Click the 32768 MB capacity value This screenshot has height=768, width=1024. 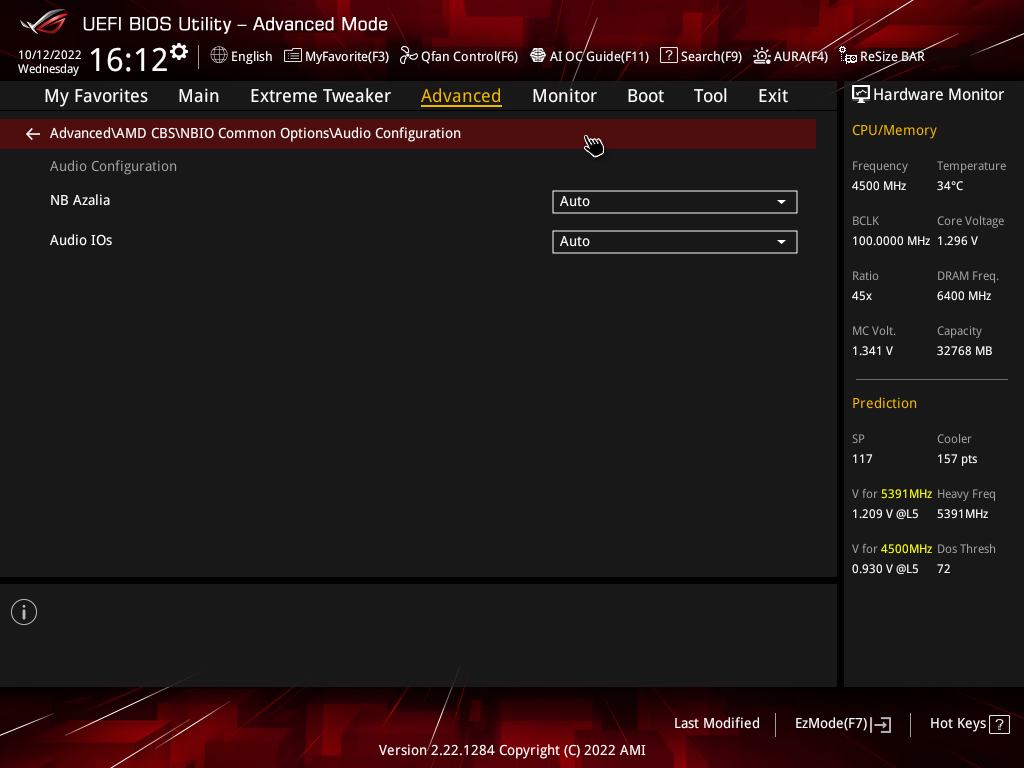[965, 351]
